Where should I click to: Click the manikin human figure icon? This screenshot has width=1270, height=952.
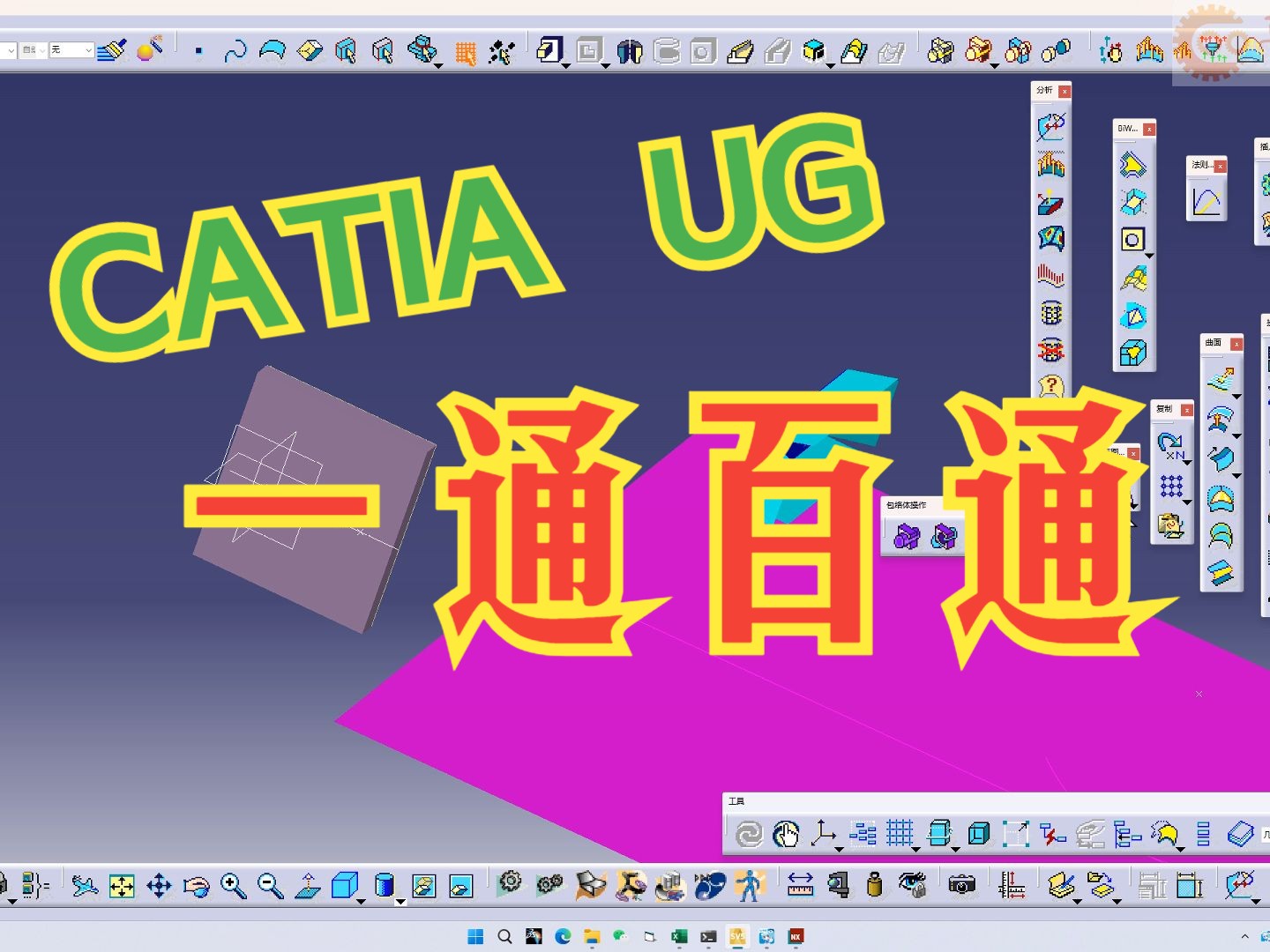(749, 885)
